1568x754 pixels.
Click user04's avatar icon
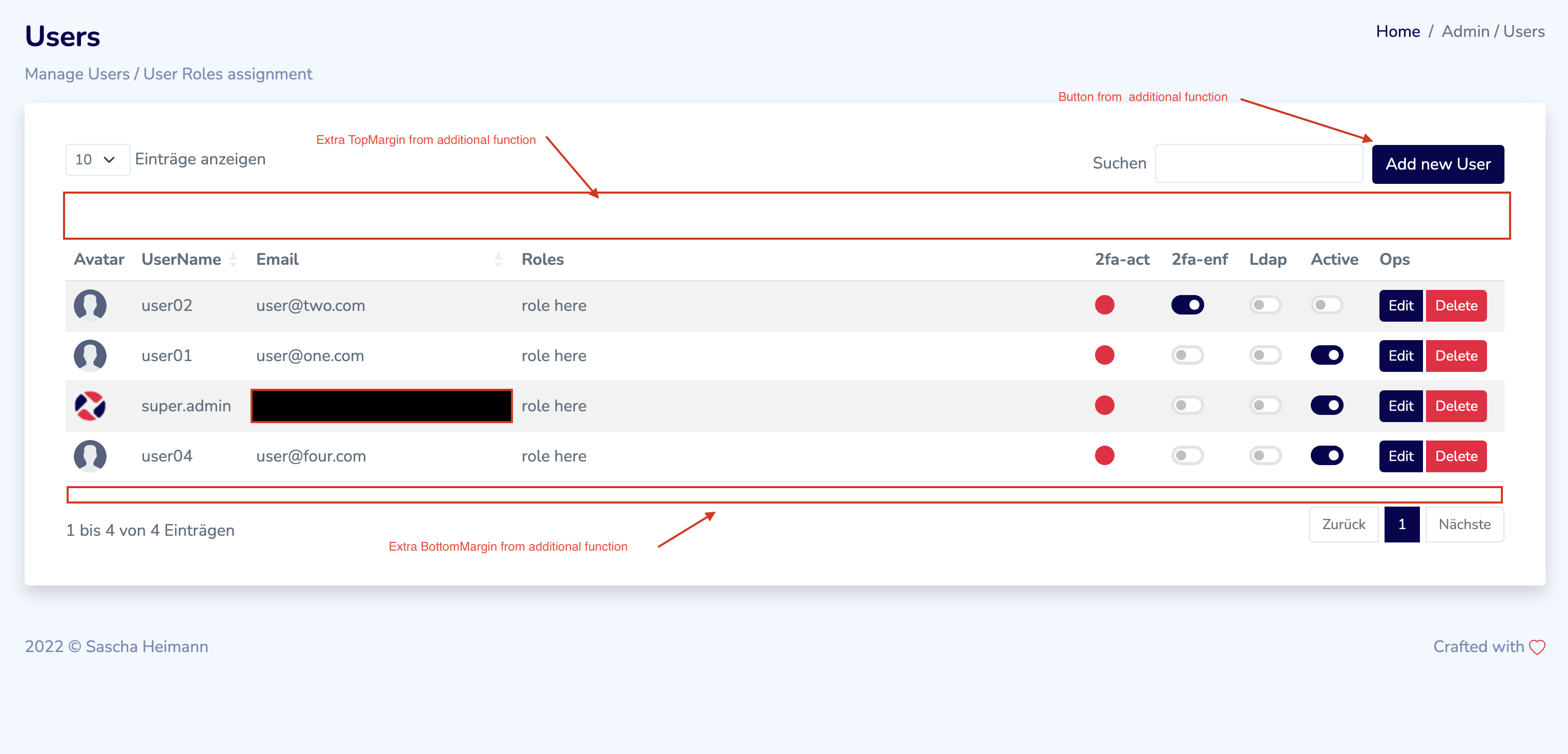[90, 456]
